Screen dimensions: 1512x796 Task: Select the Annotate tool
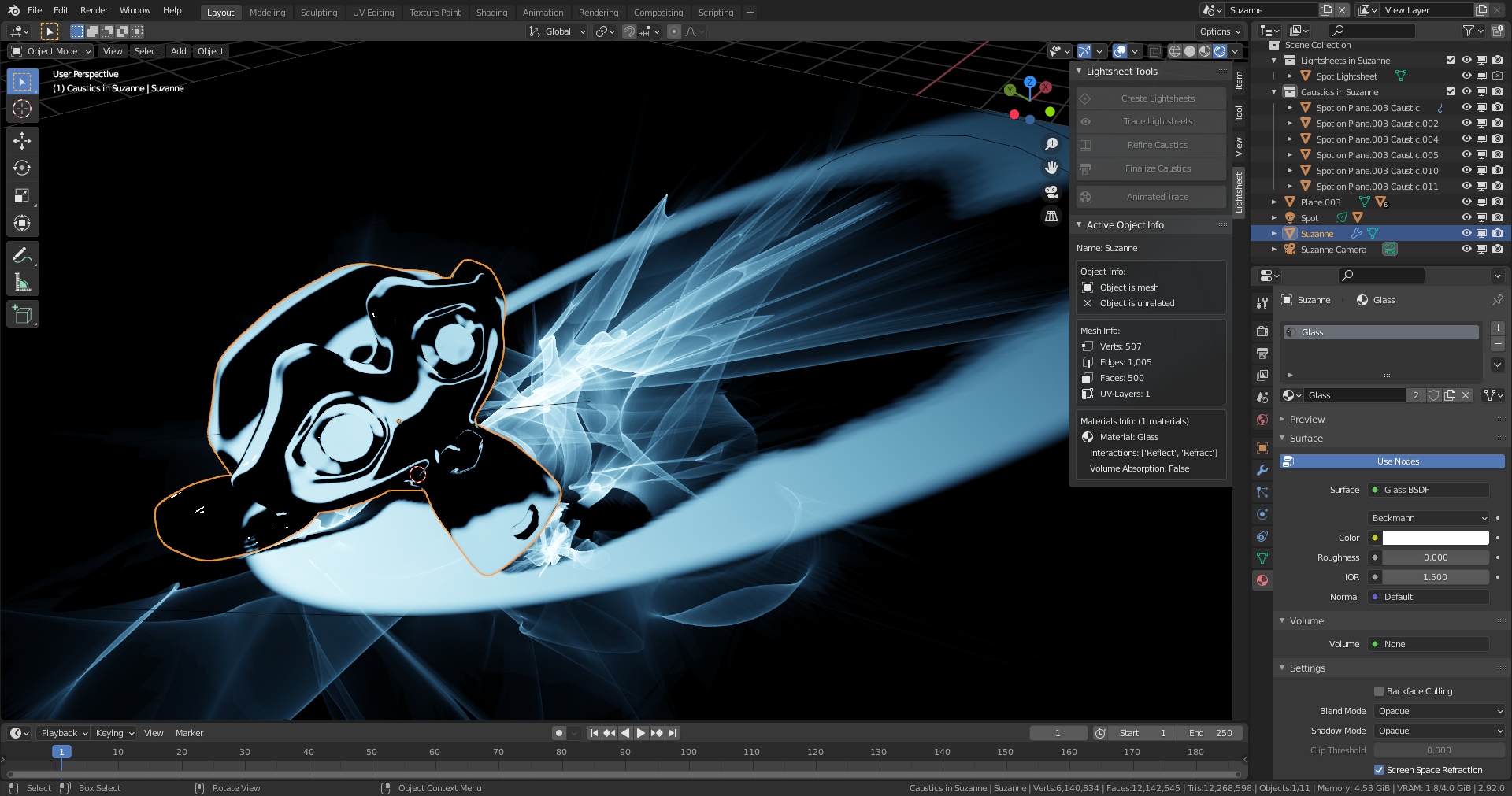coord(22,255)
